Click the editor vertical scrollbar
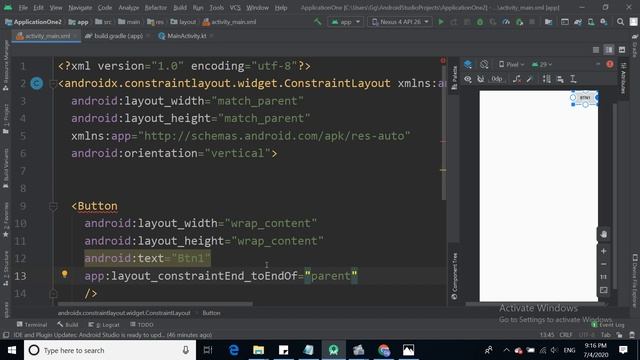 point(443,131)
